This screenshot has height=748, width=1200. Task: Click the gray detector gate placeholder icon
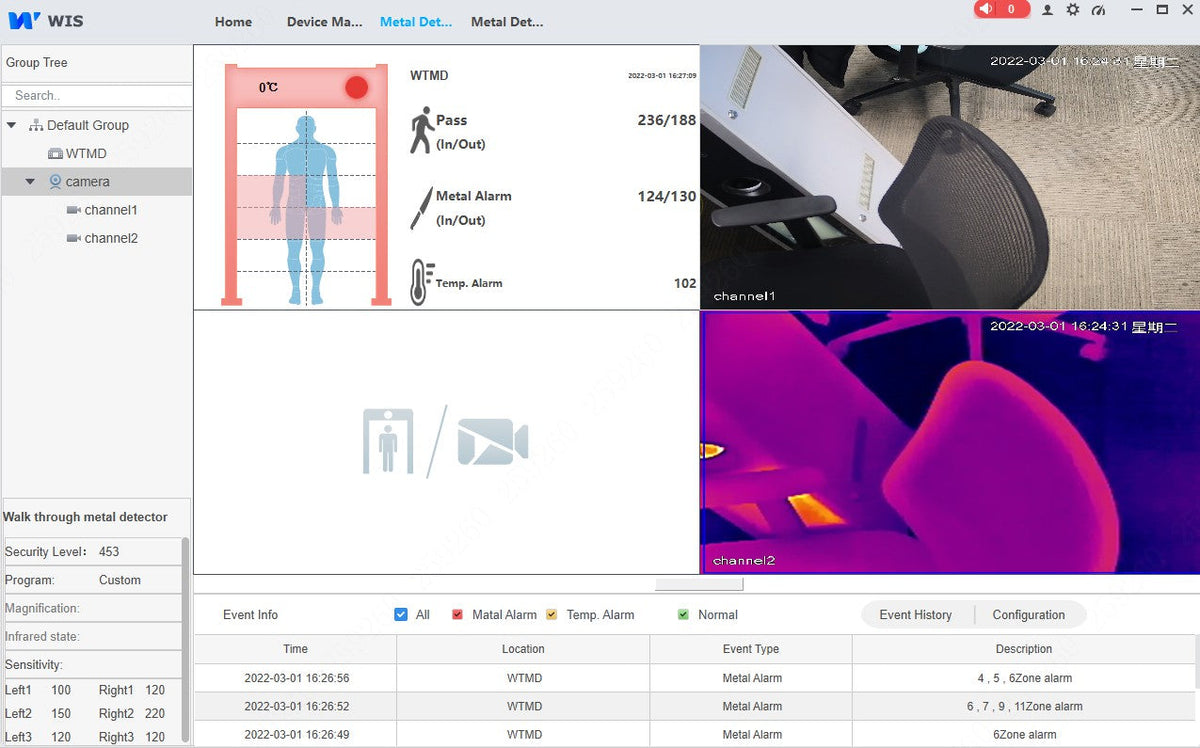point(388,441)
